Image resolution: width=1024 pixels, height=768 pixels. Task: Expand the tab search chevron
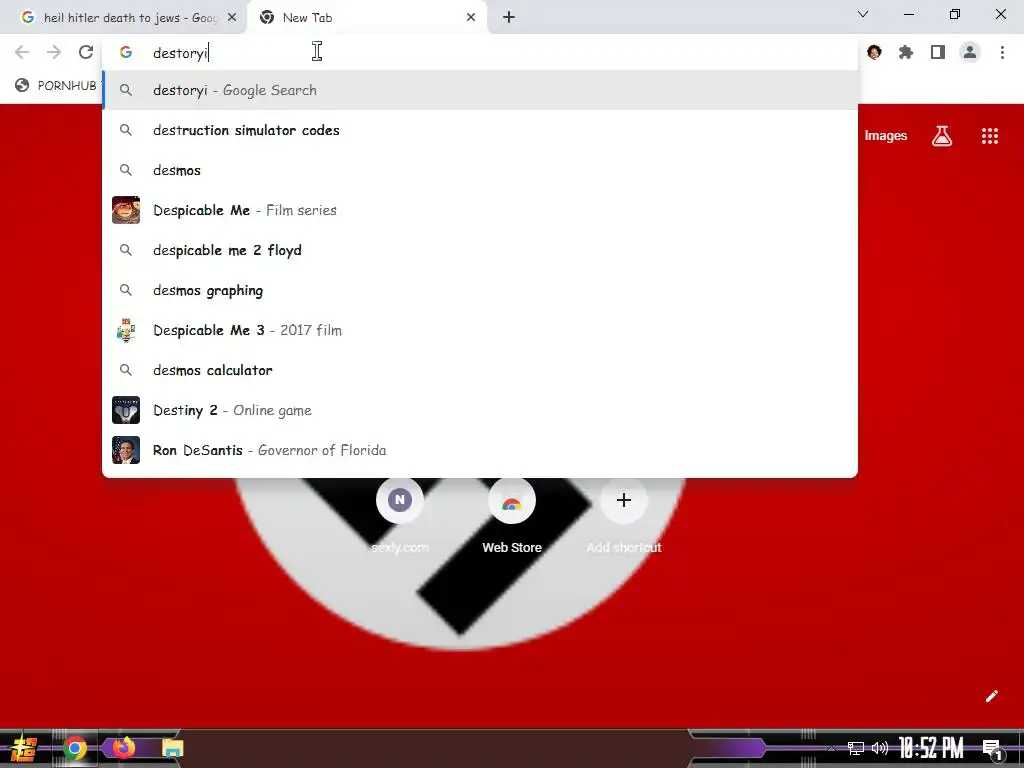coord(863,14)
